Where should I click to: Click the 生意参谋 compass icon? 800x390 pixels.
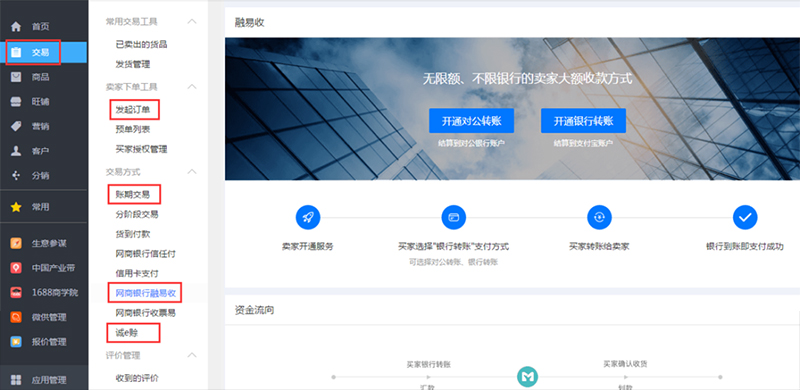(x=16, y=243)
